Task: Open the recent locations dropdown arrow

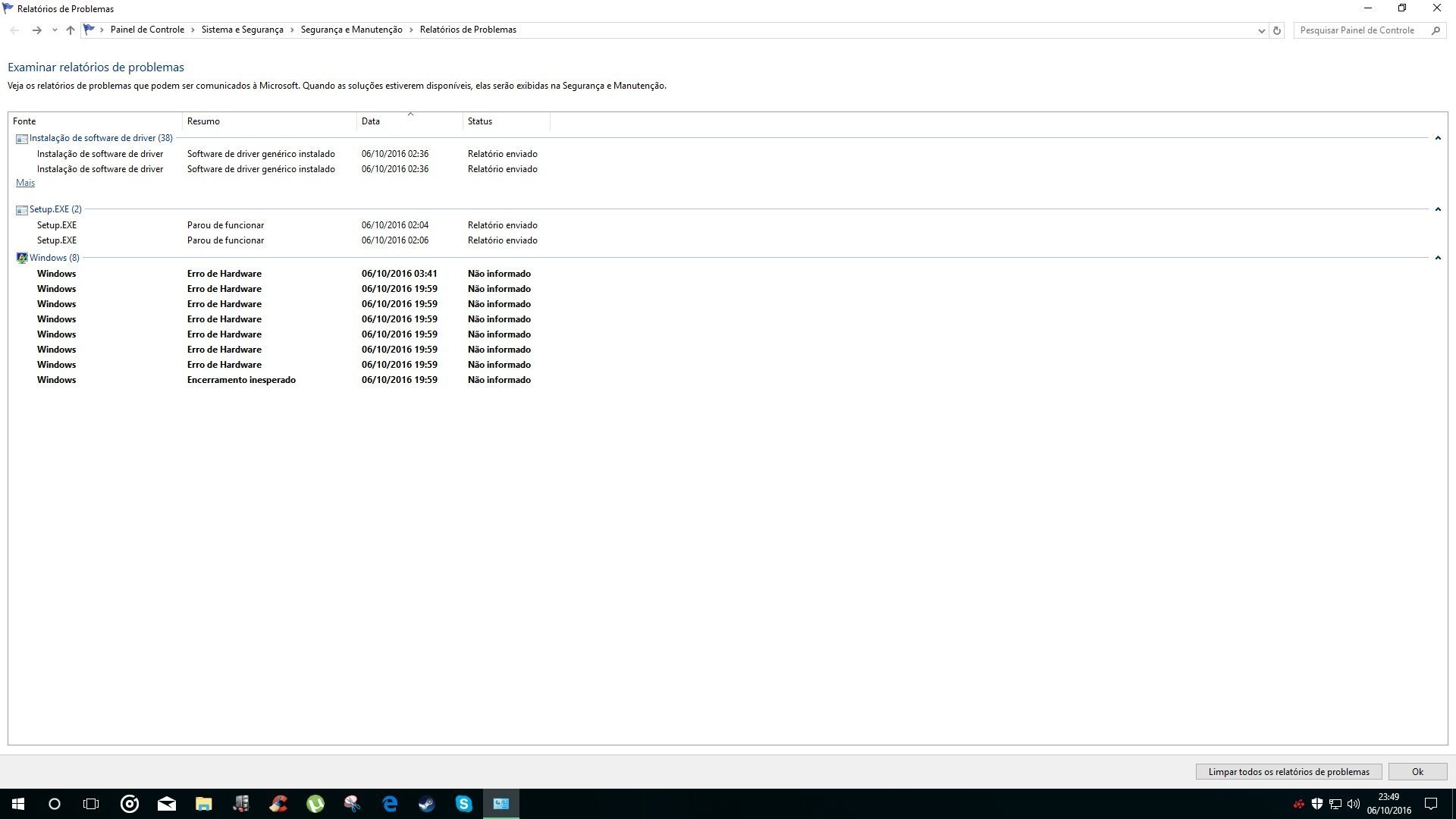Action: click(x=55, y=30)
